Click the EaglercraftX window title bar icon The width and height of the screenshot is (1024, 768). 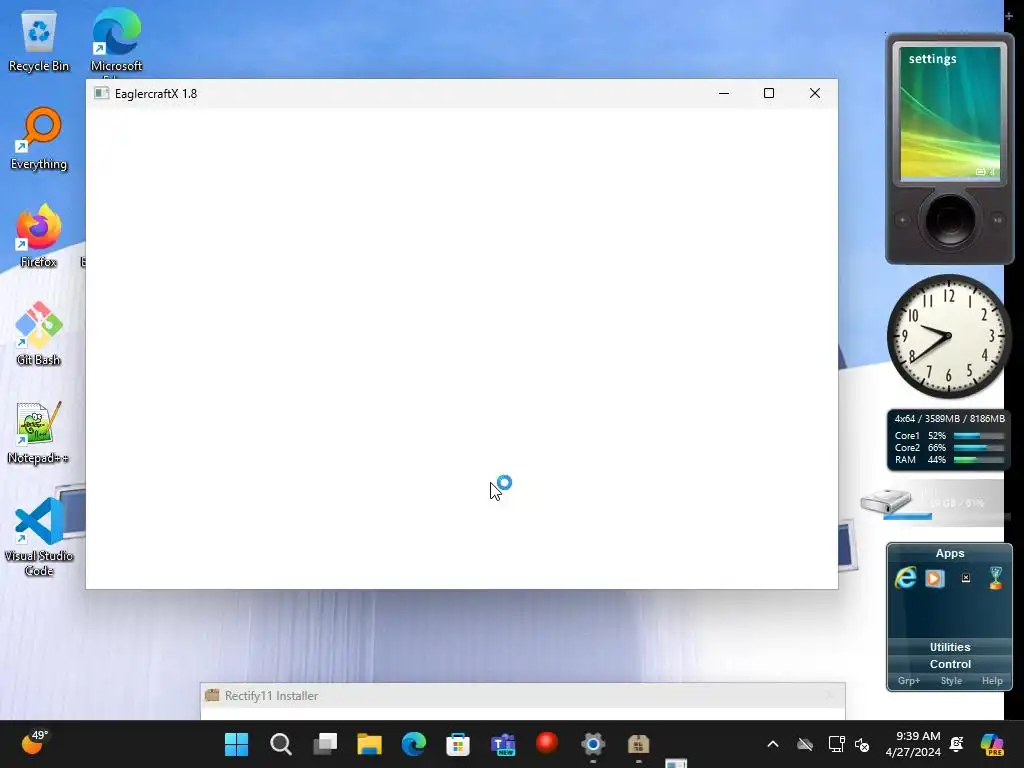(x=101, y=93)
